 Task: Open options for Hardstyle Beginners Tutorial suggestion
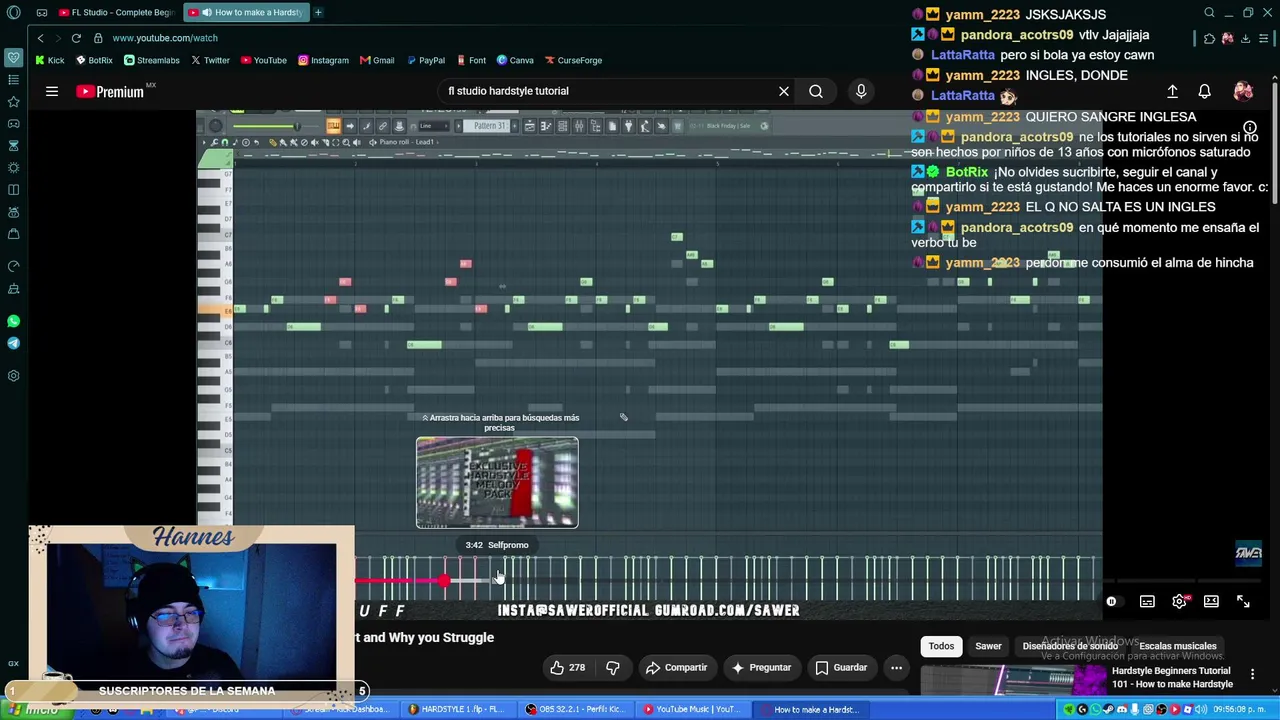click(x=1252, y=675)
